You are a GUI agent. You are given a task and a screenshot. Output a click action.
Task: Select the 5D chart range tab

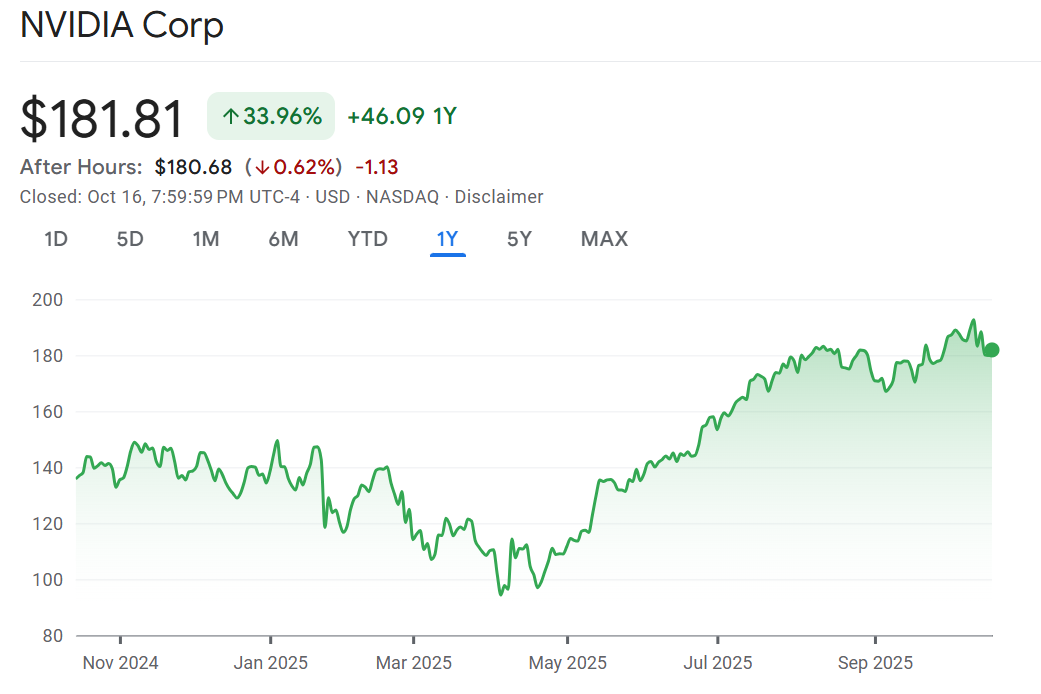[130, 239]
